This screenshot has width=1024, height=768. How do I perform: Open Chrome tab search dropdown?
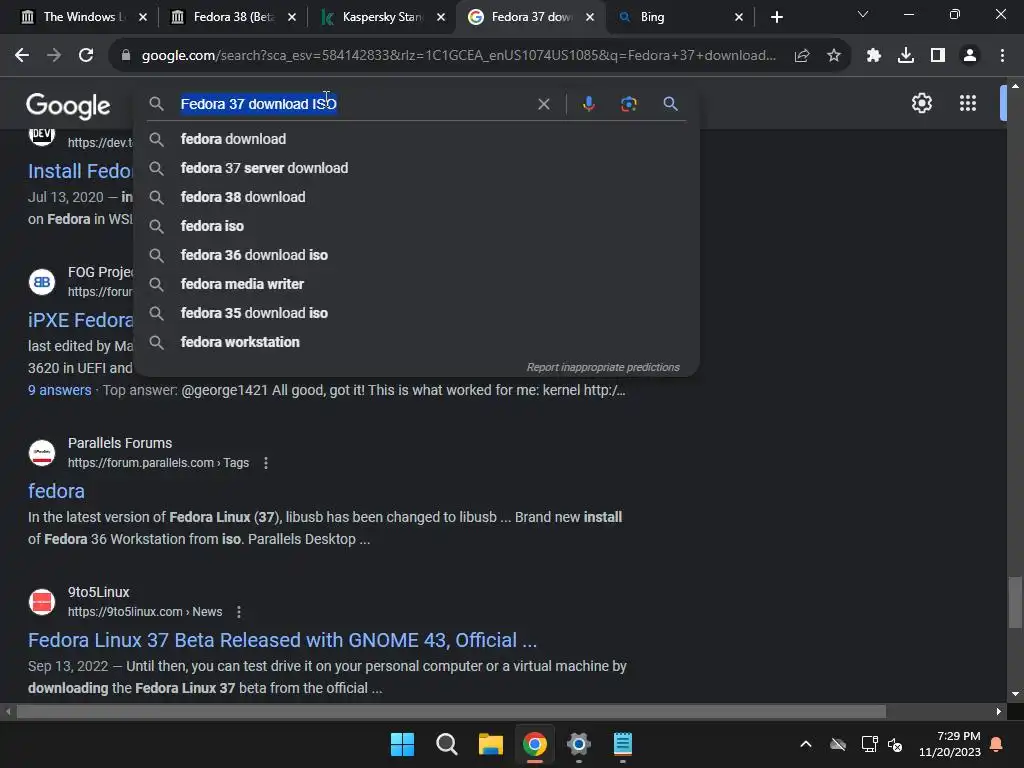tap(863, 14)
